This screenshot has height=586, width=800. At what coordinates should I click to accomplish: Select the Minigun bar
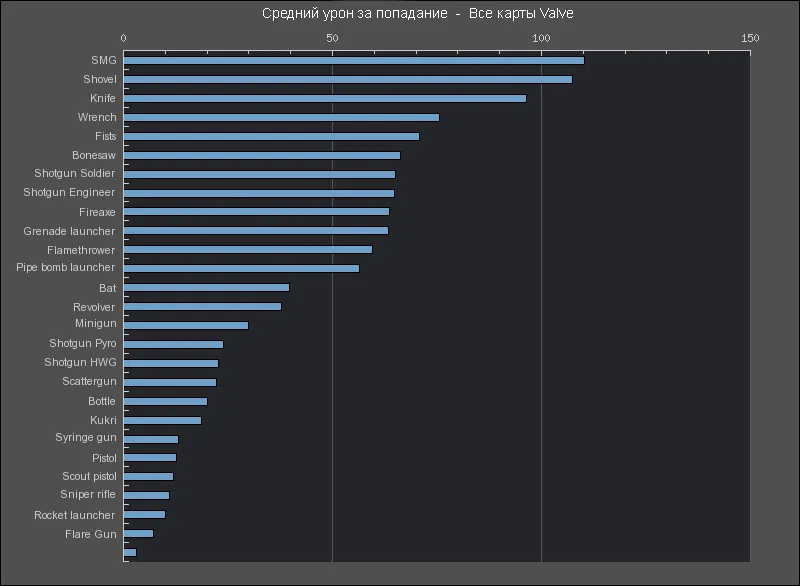(186, 325)
